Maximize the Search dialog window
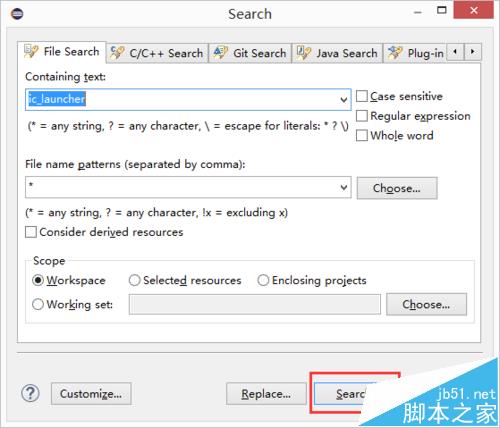The height and width of the screenshot is (428, 500). (x=442, y=10)
